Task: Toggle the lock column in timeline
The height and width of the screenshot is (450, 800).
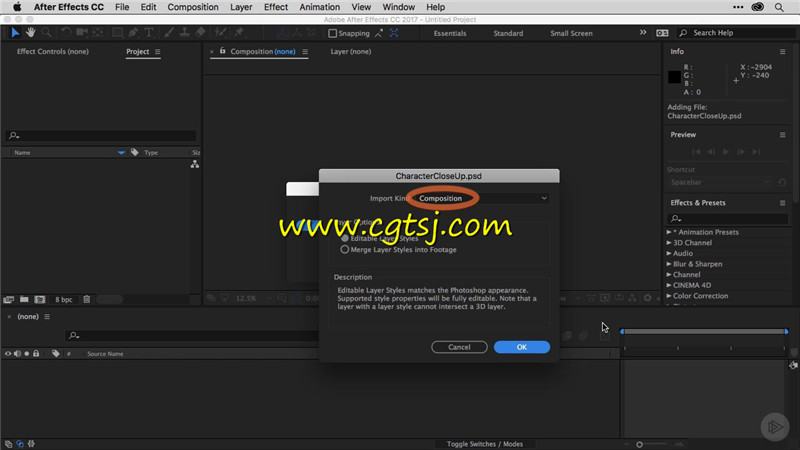Action: 36,354
